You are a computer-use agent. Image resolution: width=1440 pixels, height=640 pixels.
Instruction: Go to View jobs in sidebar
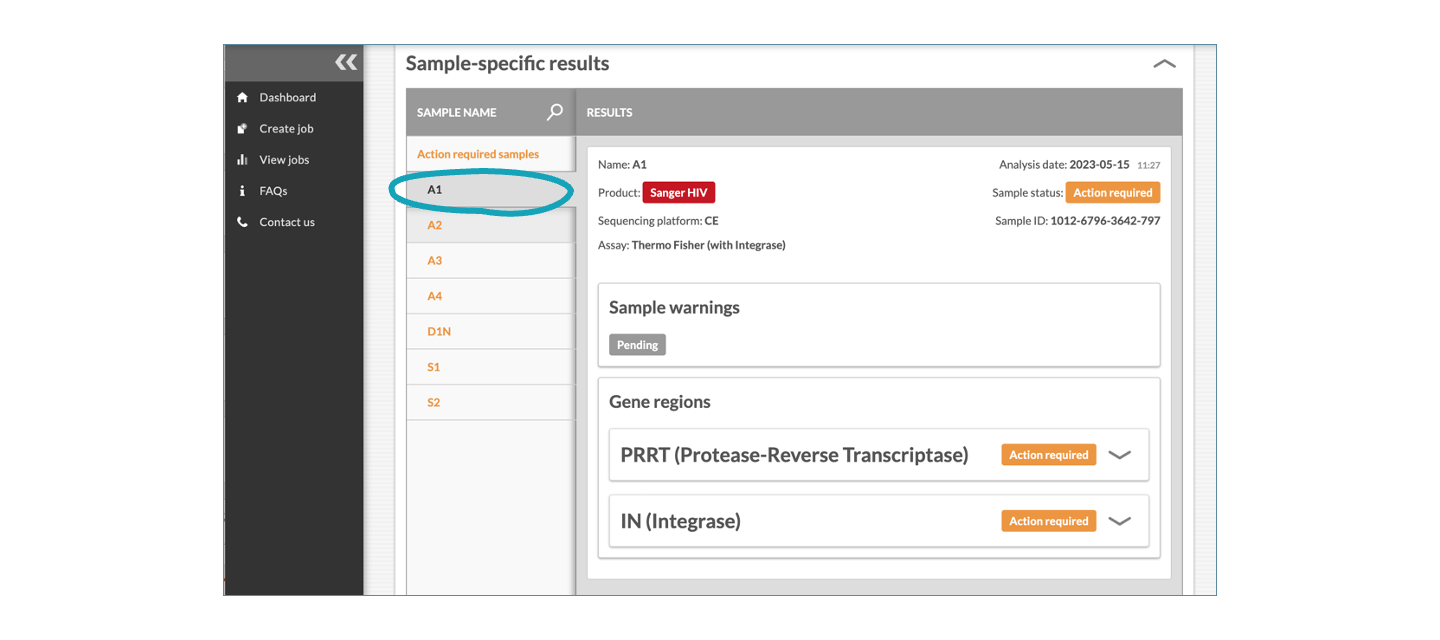pyautogui.click(x=284, y=160)
